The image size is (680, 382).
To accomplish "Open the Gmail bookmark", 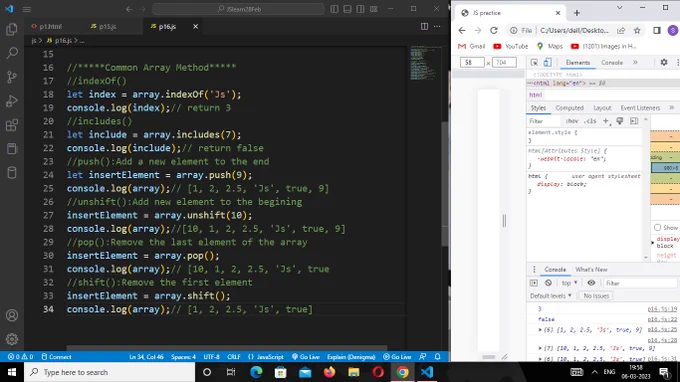I will pos(471,46).
